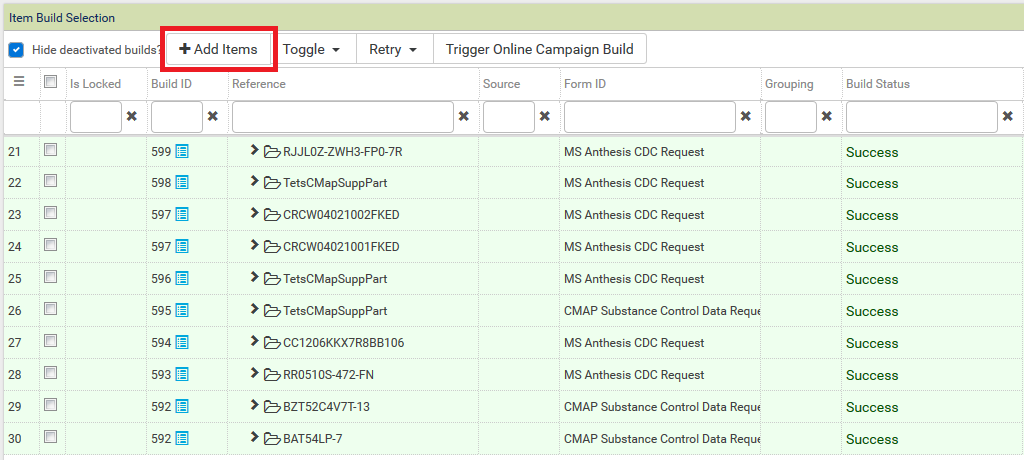Open the Toggle dropdown menu
Image resolution: width=1024 pixels, height=460 pixels.
(311, 49)
